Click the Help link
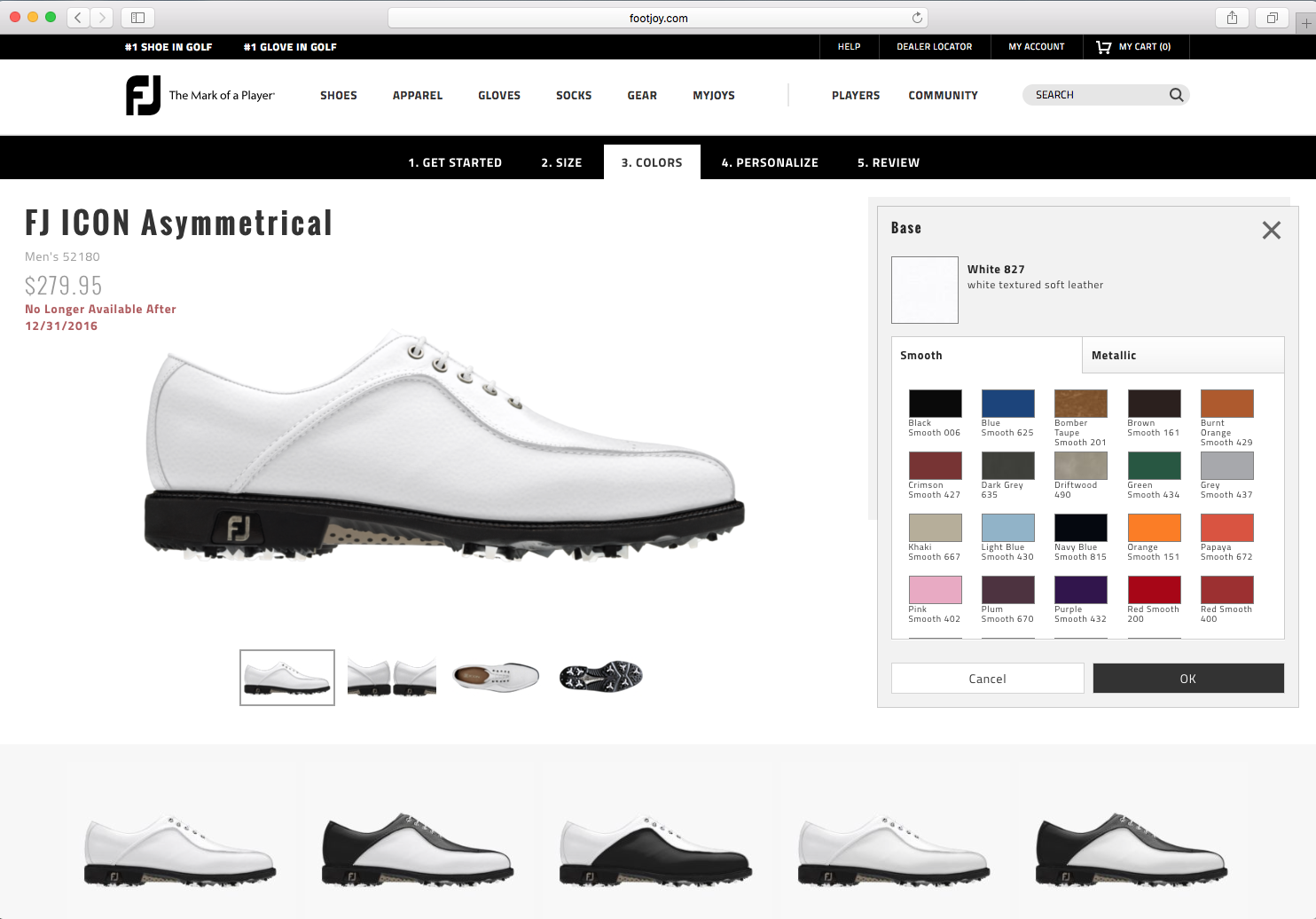1316x919 pixels. coord(849,47)
